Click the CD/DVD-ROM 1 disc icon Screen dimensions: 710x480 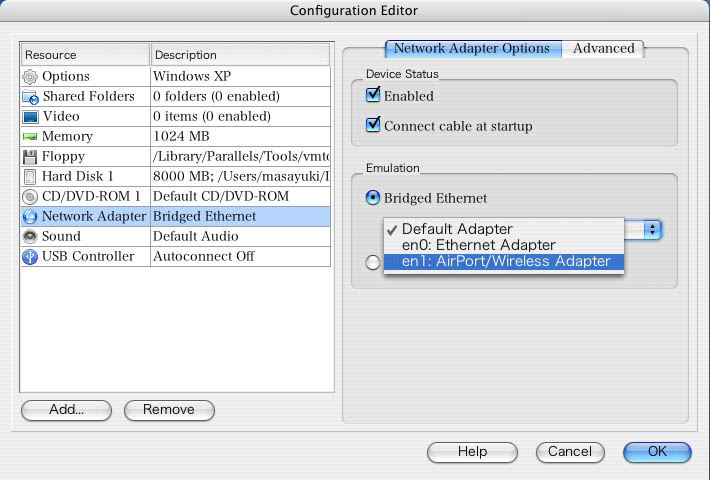tap(30, 196)
